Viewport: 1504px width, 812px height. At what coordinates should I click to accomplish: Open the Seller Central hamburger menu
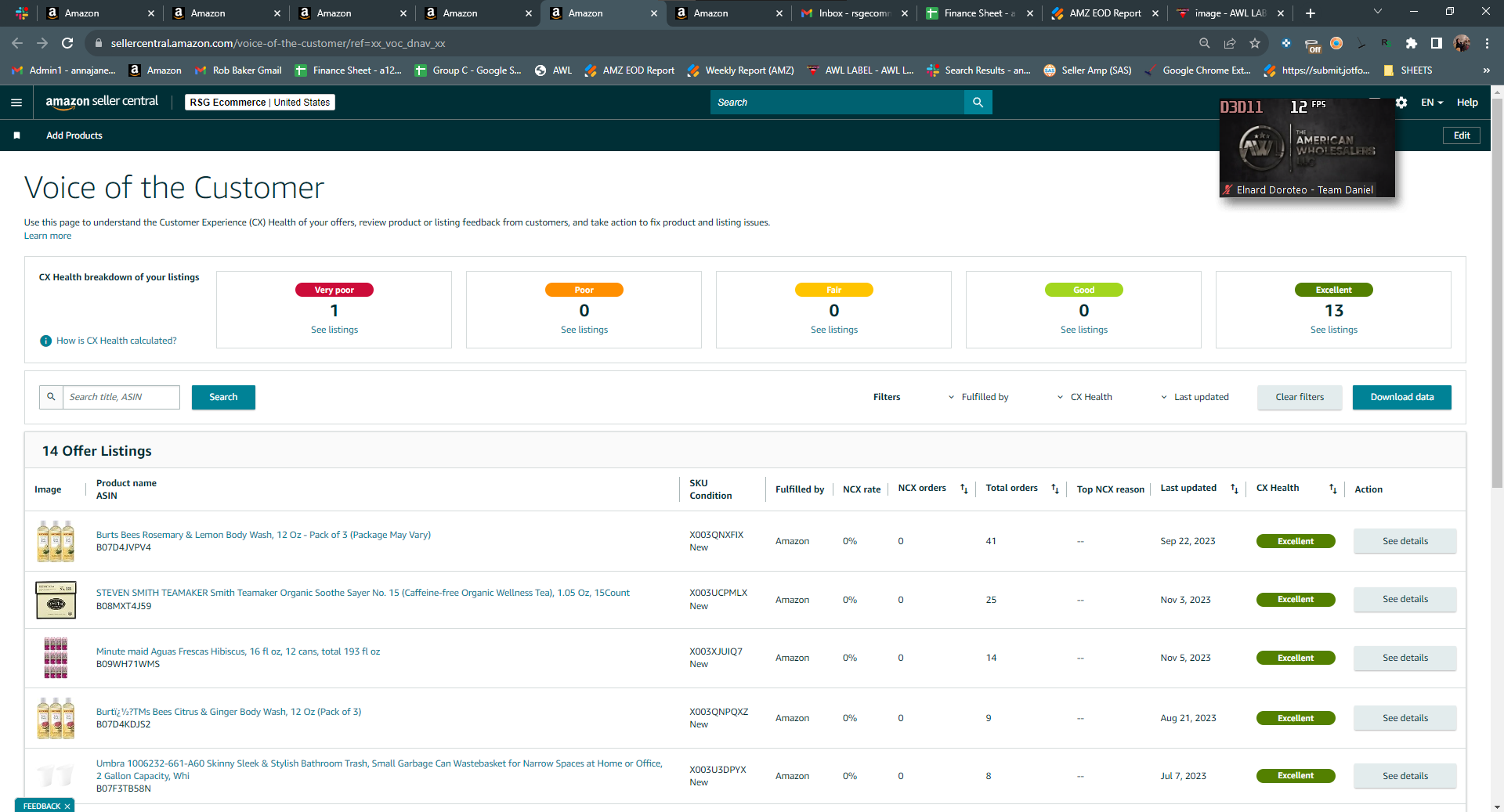pyautogui.click(x=16, y=103)
